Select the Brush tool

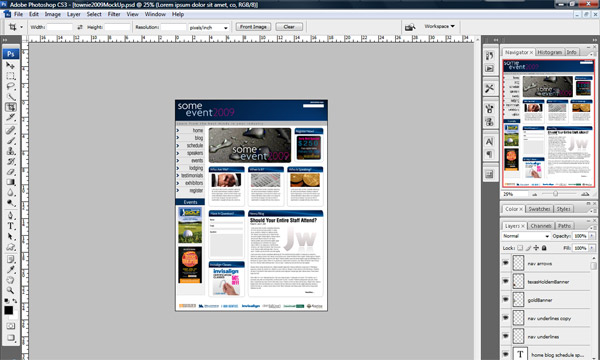click(x=10, y=141)
